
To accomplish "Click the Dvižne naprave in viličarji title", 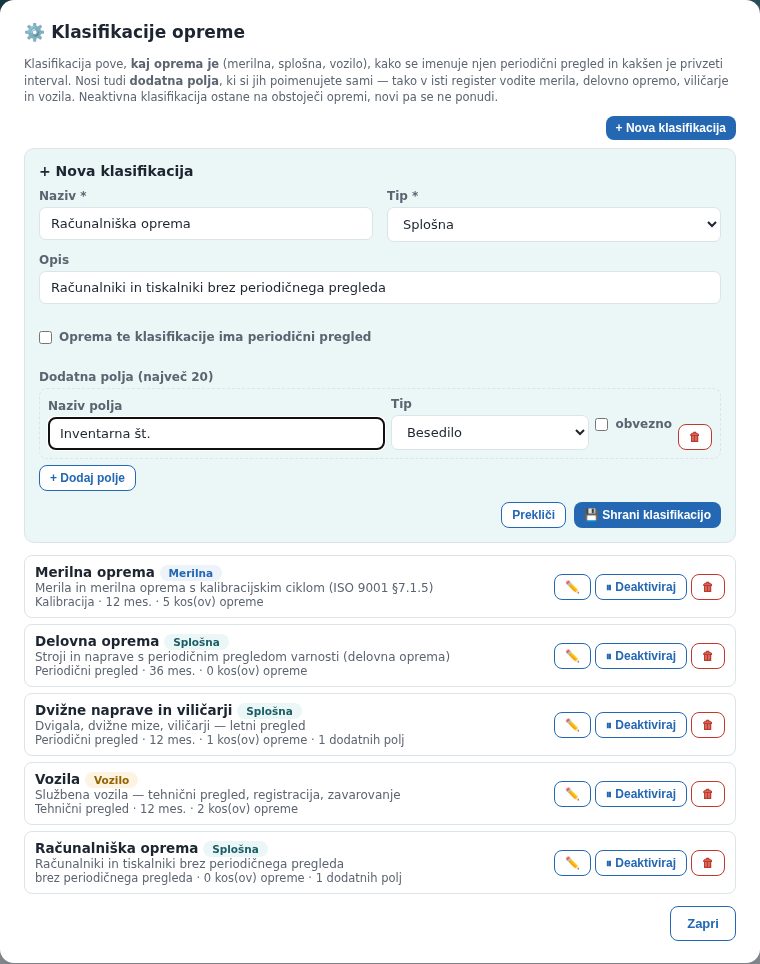I will (133, 710).
